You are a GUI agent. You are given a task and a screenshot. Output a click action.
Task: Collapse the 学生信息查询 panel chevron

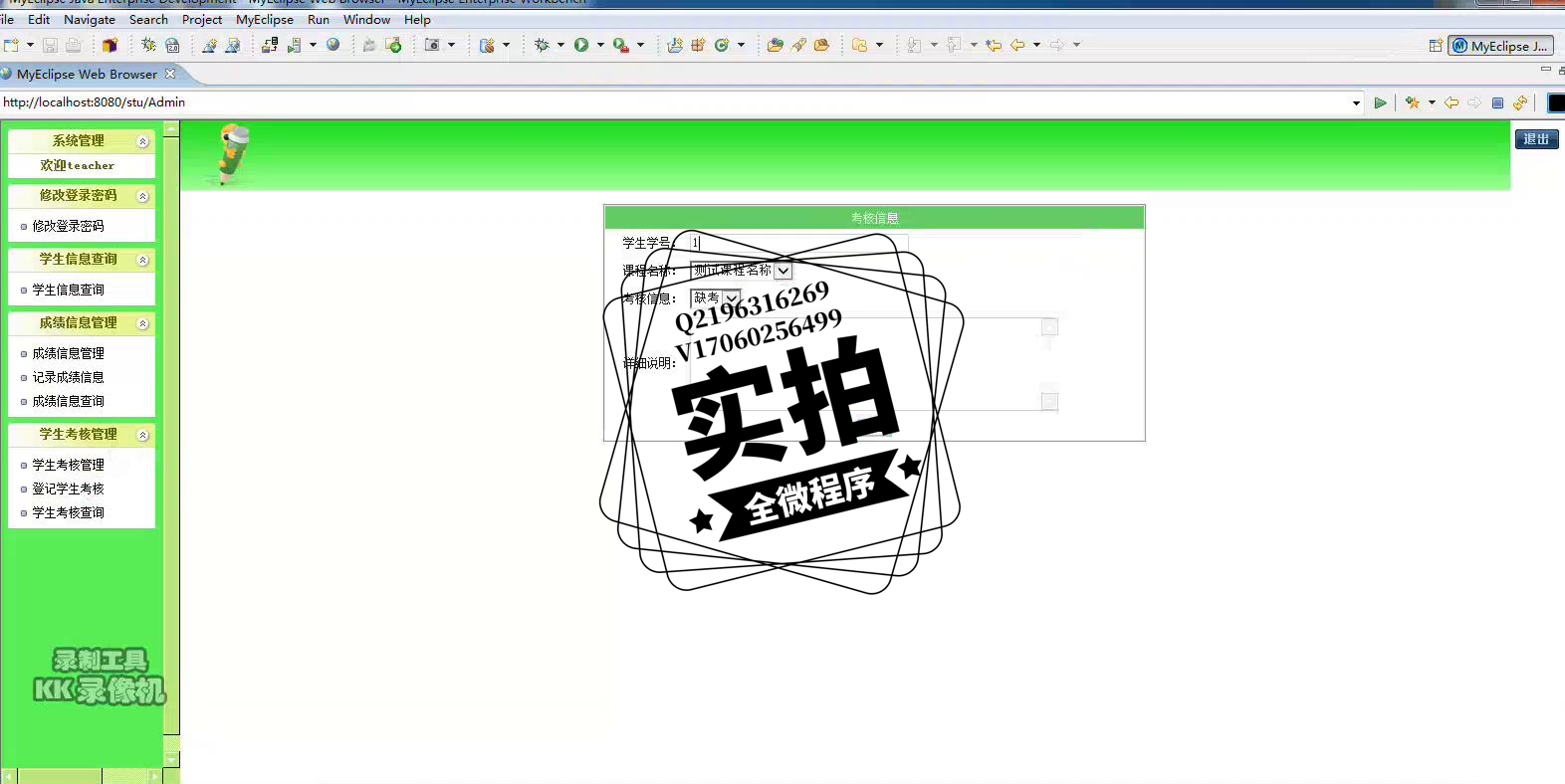(x=142, y=260)
